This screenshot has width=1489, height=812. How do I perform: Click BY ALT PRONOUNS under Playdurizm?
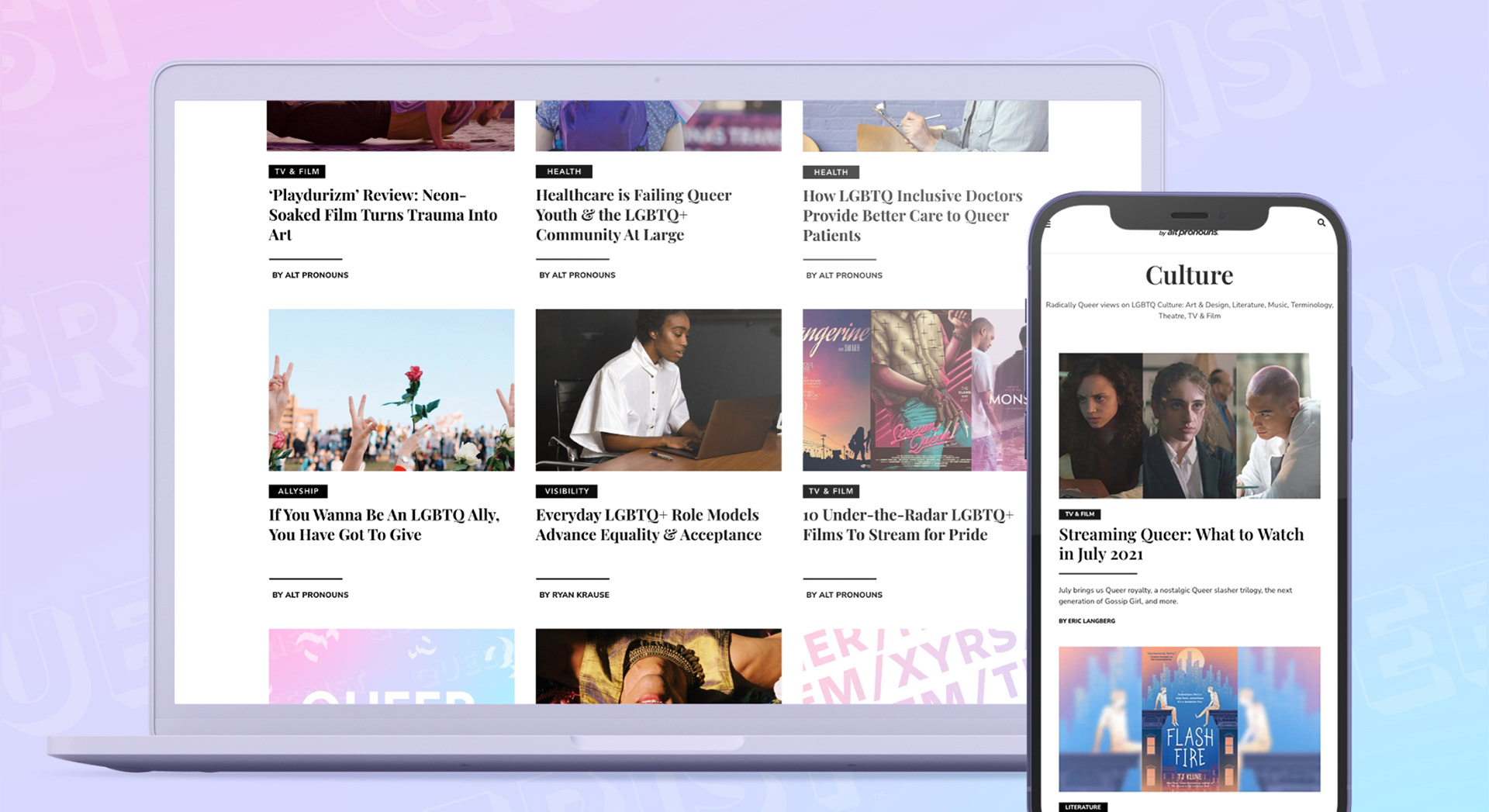pyautogui.click(x=310, y=275)
